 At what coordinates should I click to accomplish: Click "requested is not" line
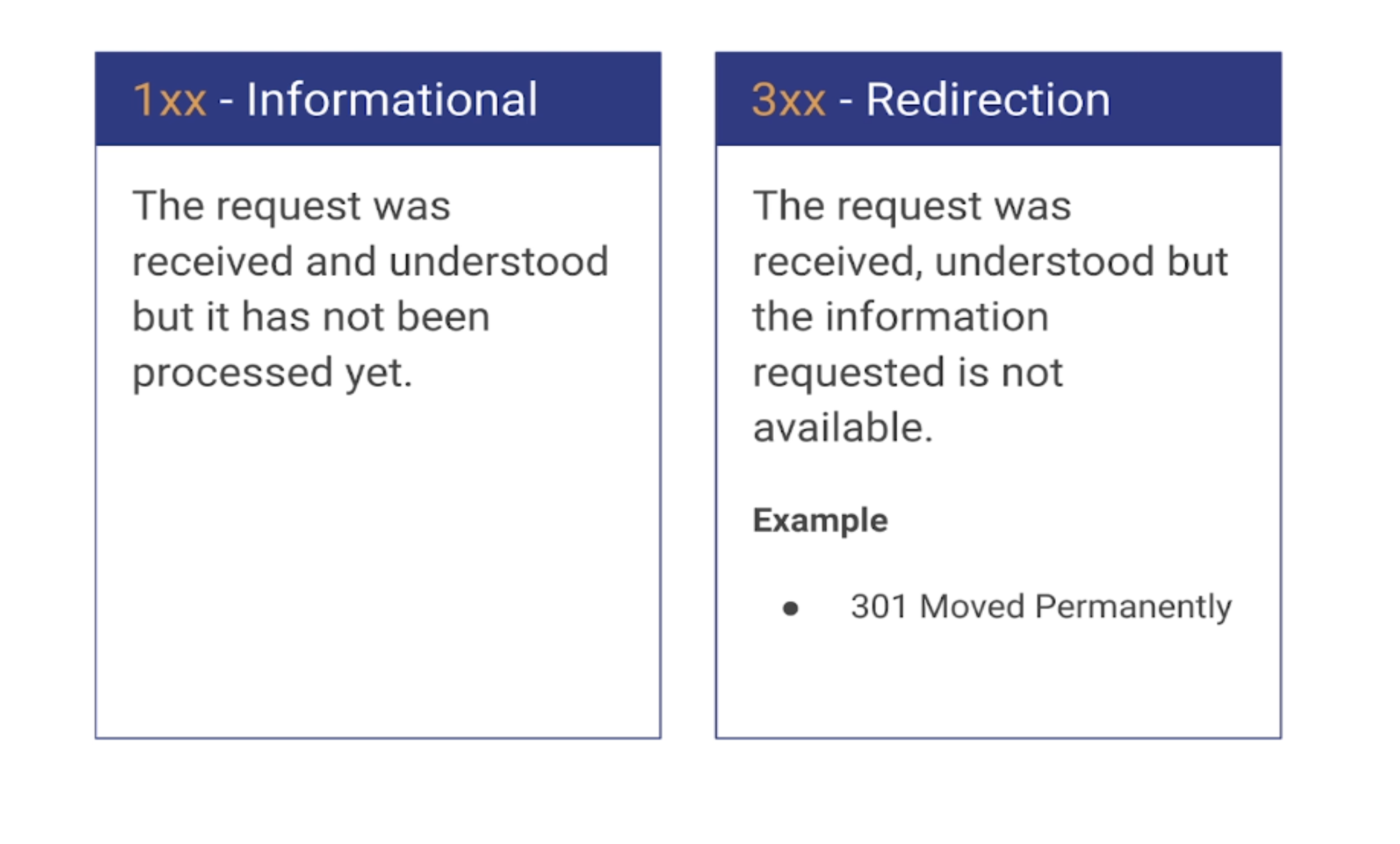[x=907, y=373]
